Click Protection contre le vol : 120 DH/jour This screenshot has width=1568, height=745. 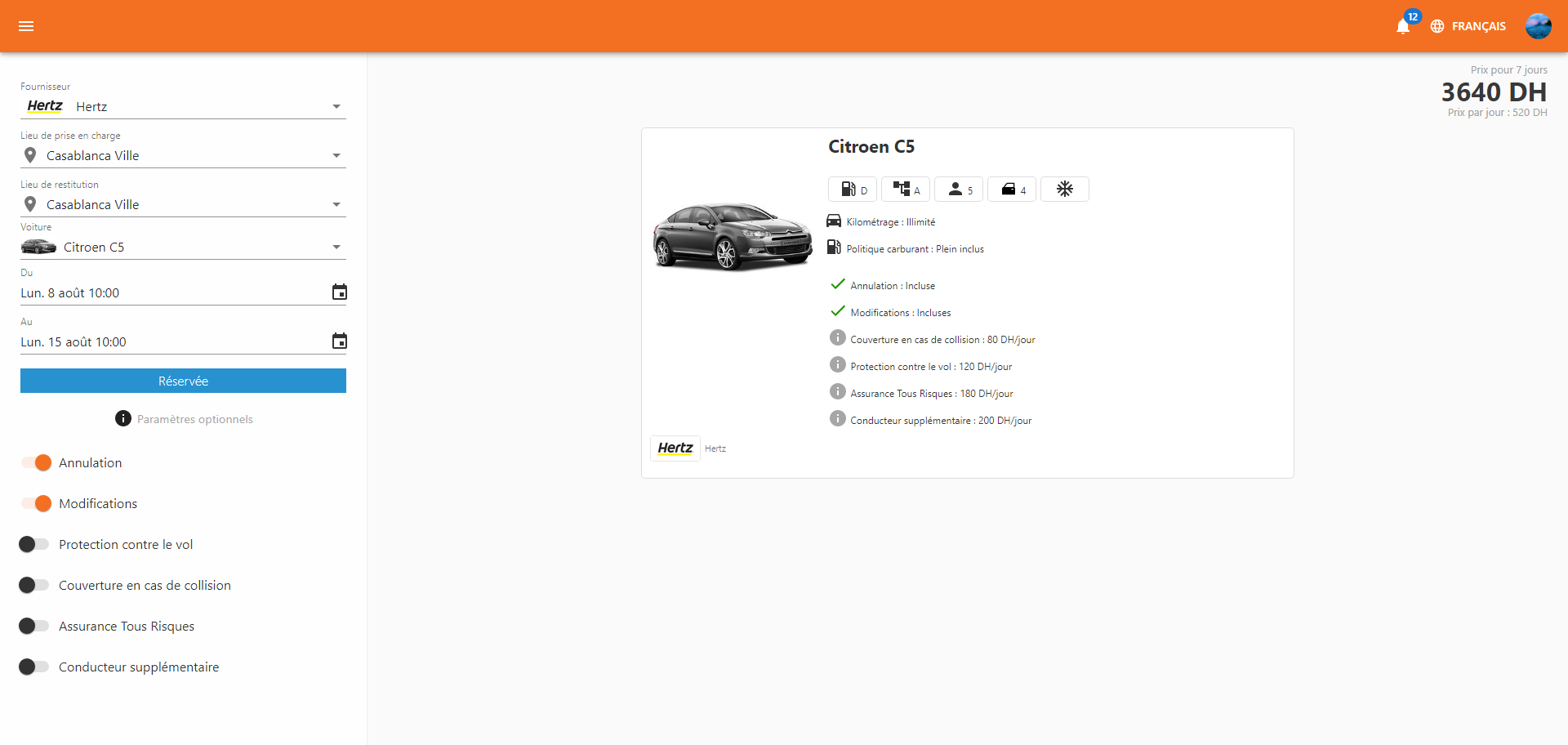[931, 367]
